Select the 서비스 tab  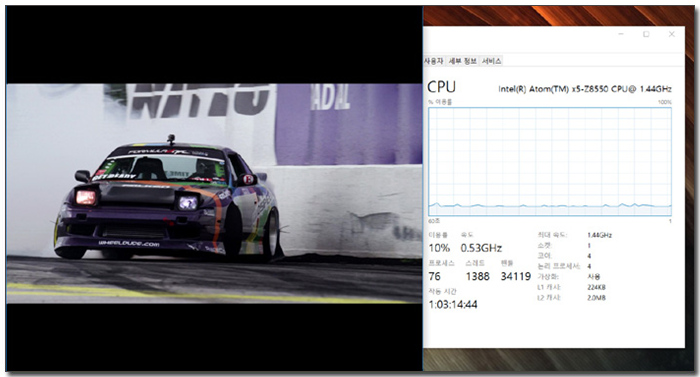[492, 61]
